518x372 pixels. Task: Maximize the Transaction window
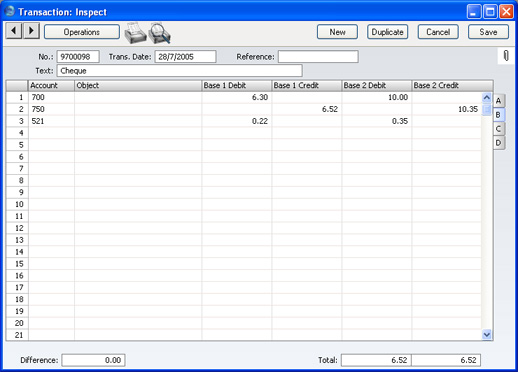(x=490, y=12)
